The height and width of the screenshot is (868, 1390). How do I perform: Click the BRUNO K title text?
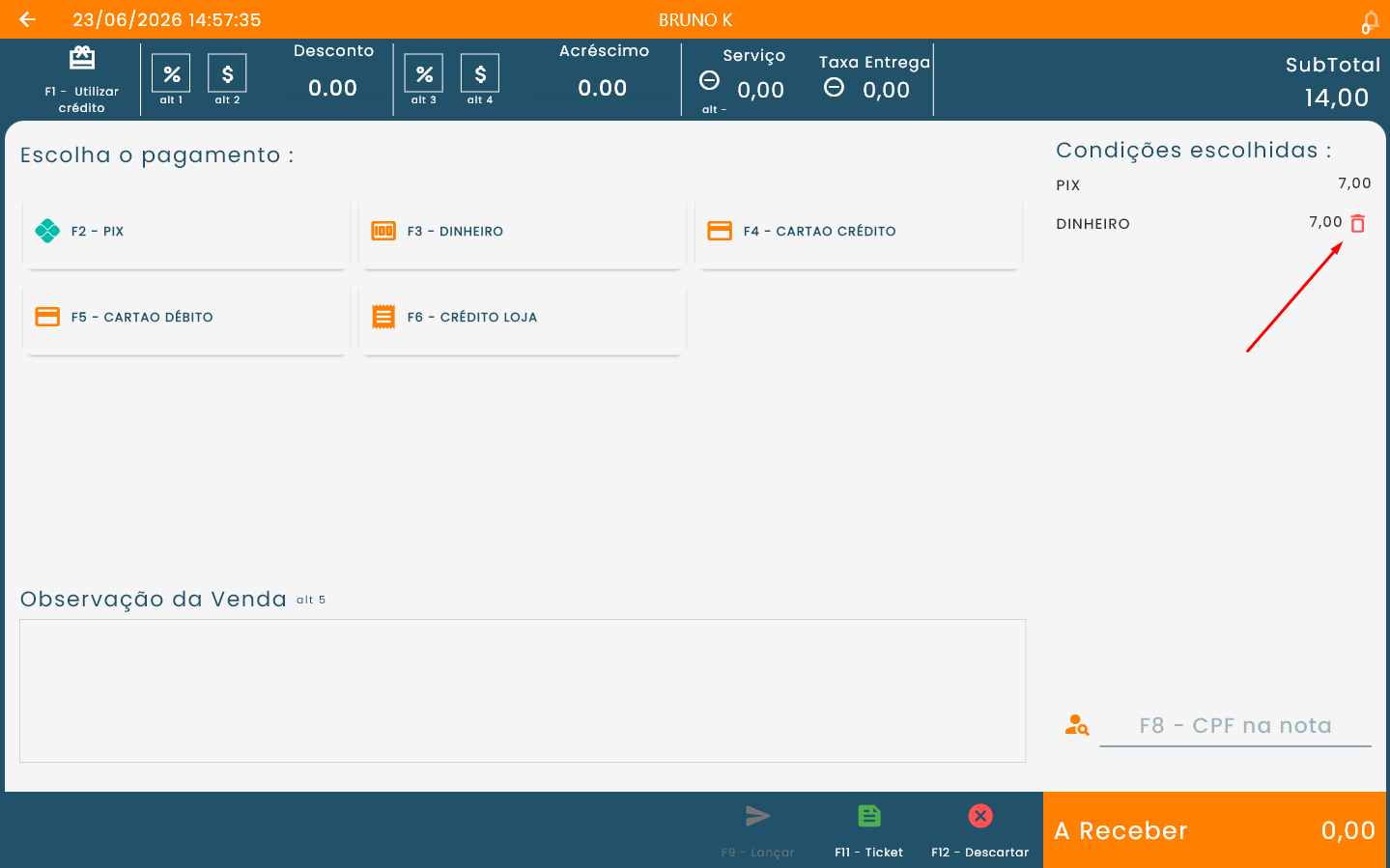click(x=695, y=20)
